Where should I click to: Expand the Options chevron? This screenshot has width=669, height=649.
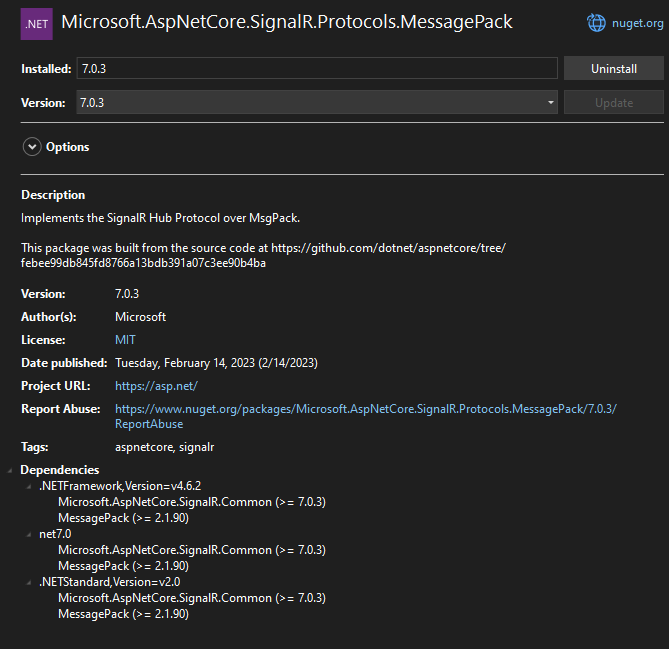[32, 147]
